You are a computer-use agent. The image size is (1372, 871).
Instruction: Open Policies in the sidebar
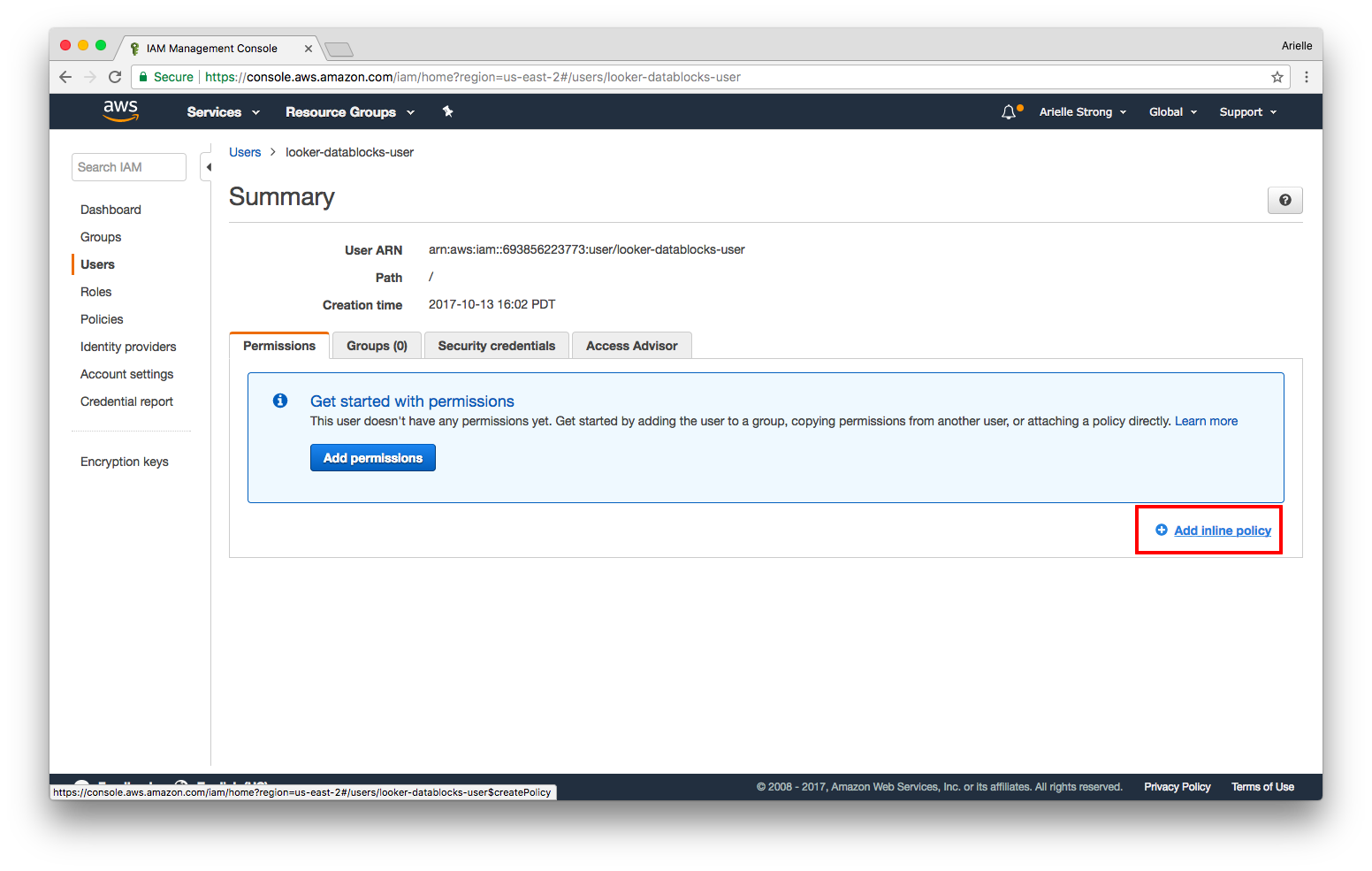coord(102,319)
